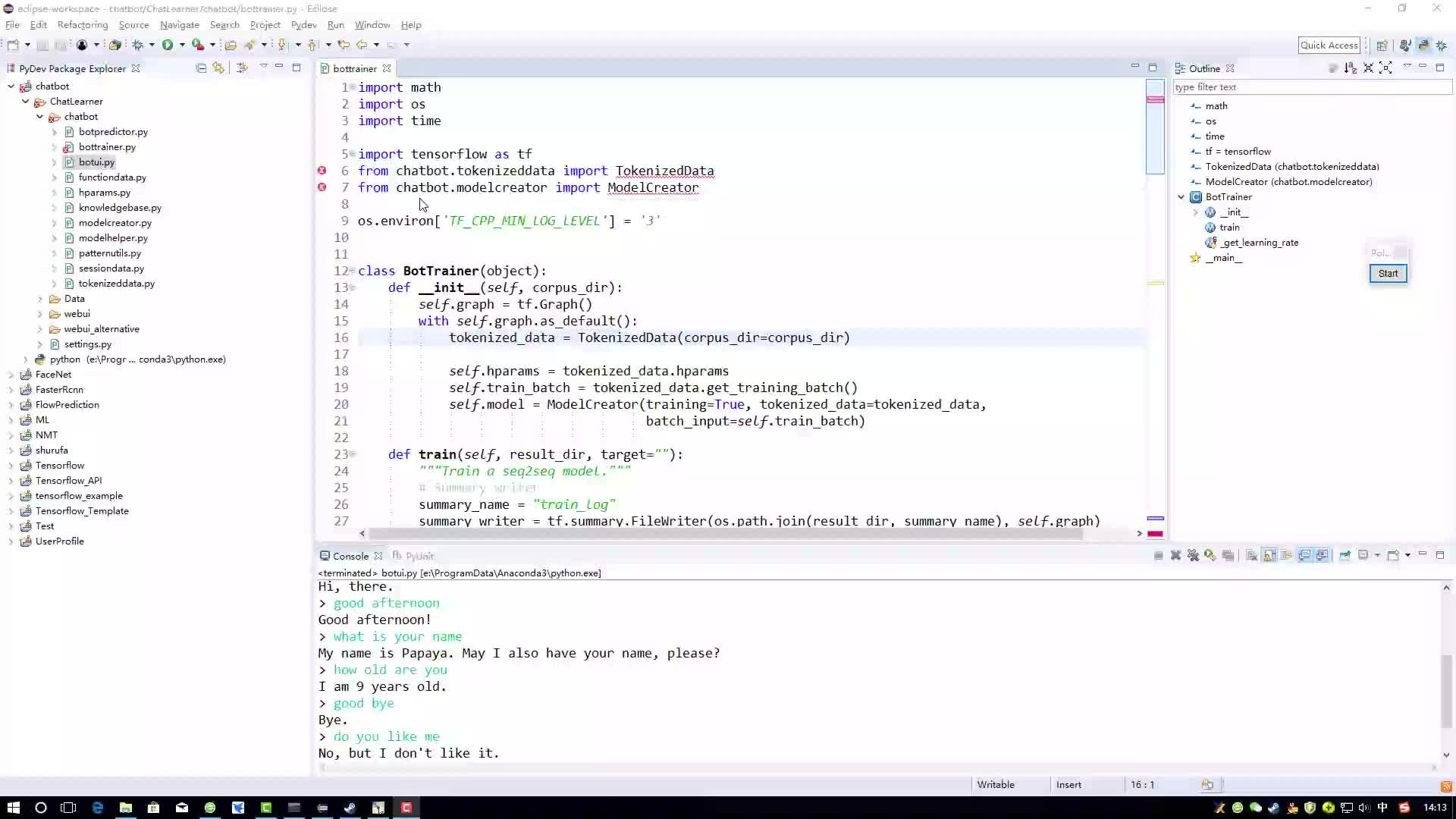Click the PyUnit tab in console
Image resolution: width=1456 pixels, height=819 pixels.
[419, 555]
